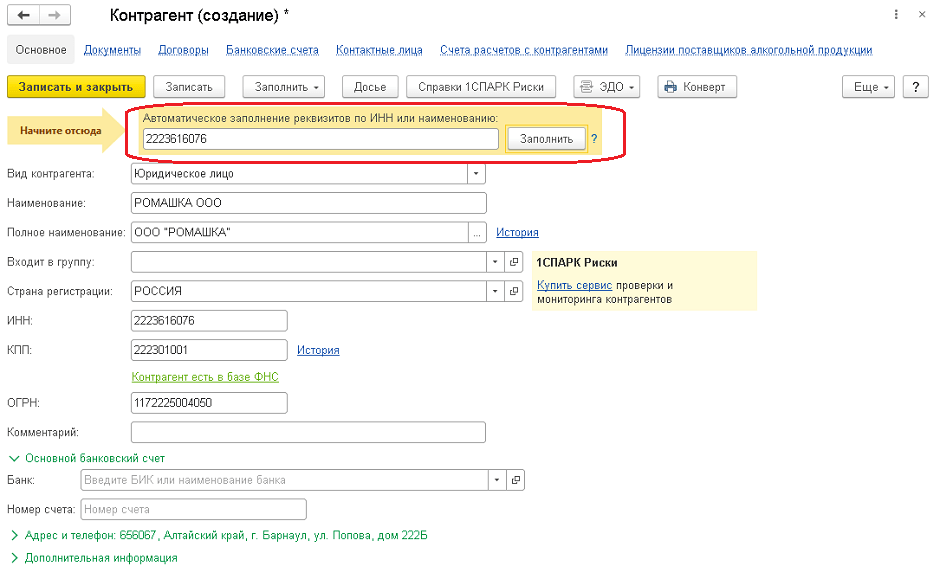Image resolution: width=940 pixels, height=579 pixels.
Task: Click the back navigation arrow
Action: pos(24,16)
